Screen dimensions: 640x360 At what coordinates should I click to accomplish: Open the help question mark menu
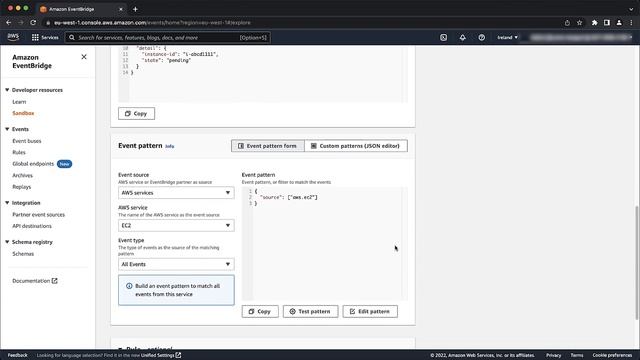[482, 38]
